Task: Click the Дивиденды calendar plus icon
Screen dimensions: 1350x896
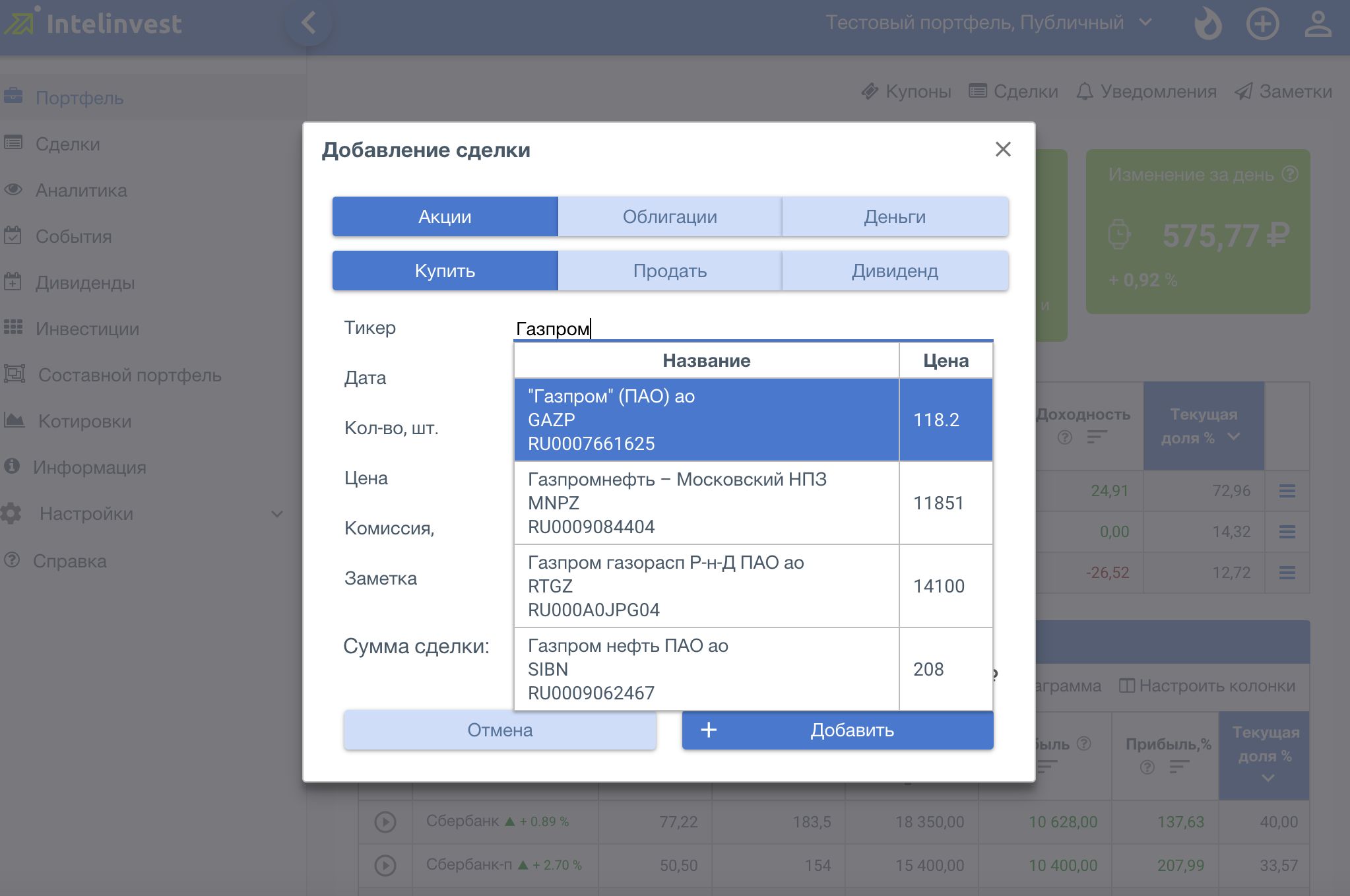Action: (x=13, y=282)
